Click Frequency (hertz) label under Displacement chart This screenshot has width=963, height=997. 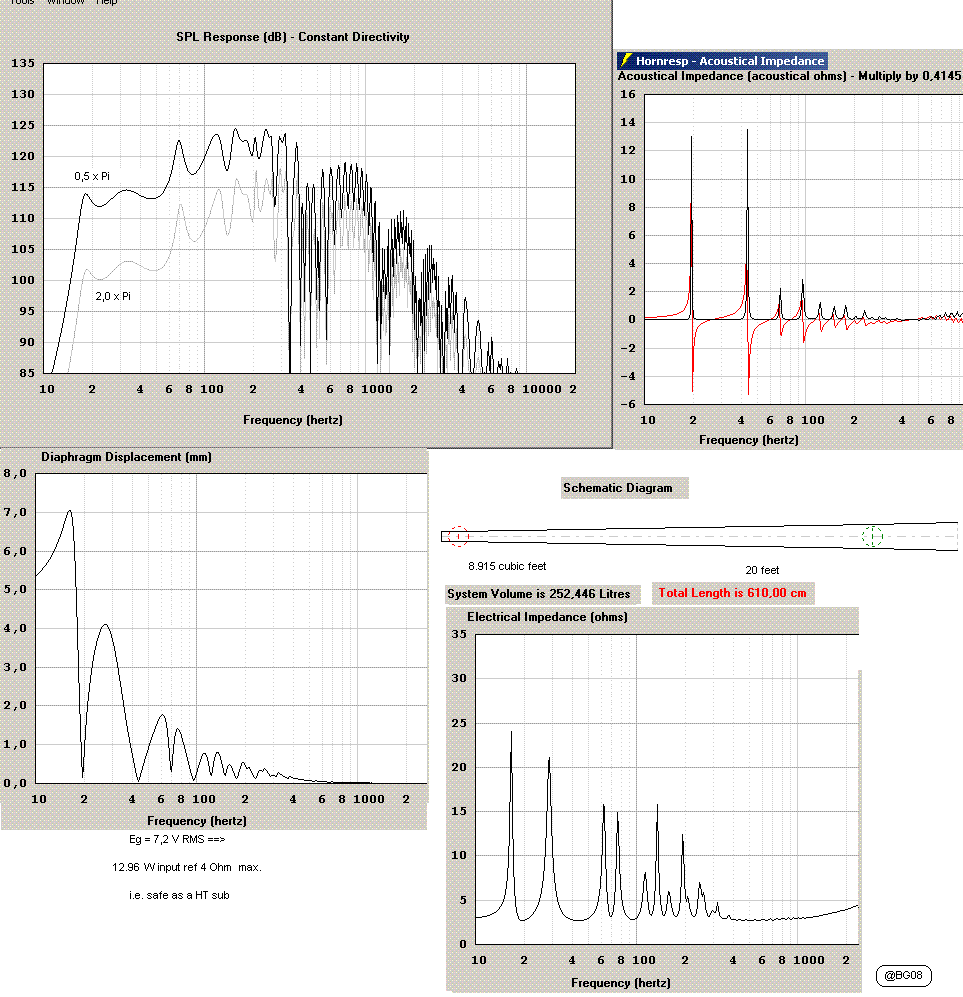click(196, 821)
